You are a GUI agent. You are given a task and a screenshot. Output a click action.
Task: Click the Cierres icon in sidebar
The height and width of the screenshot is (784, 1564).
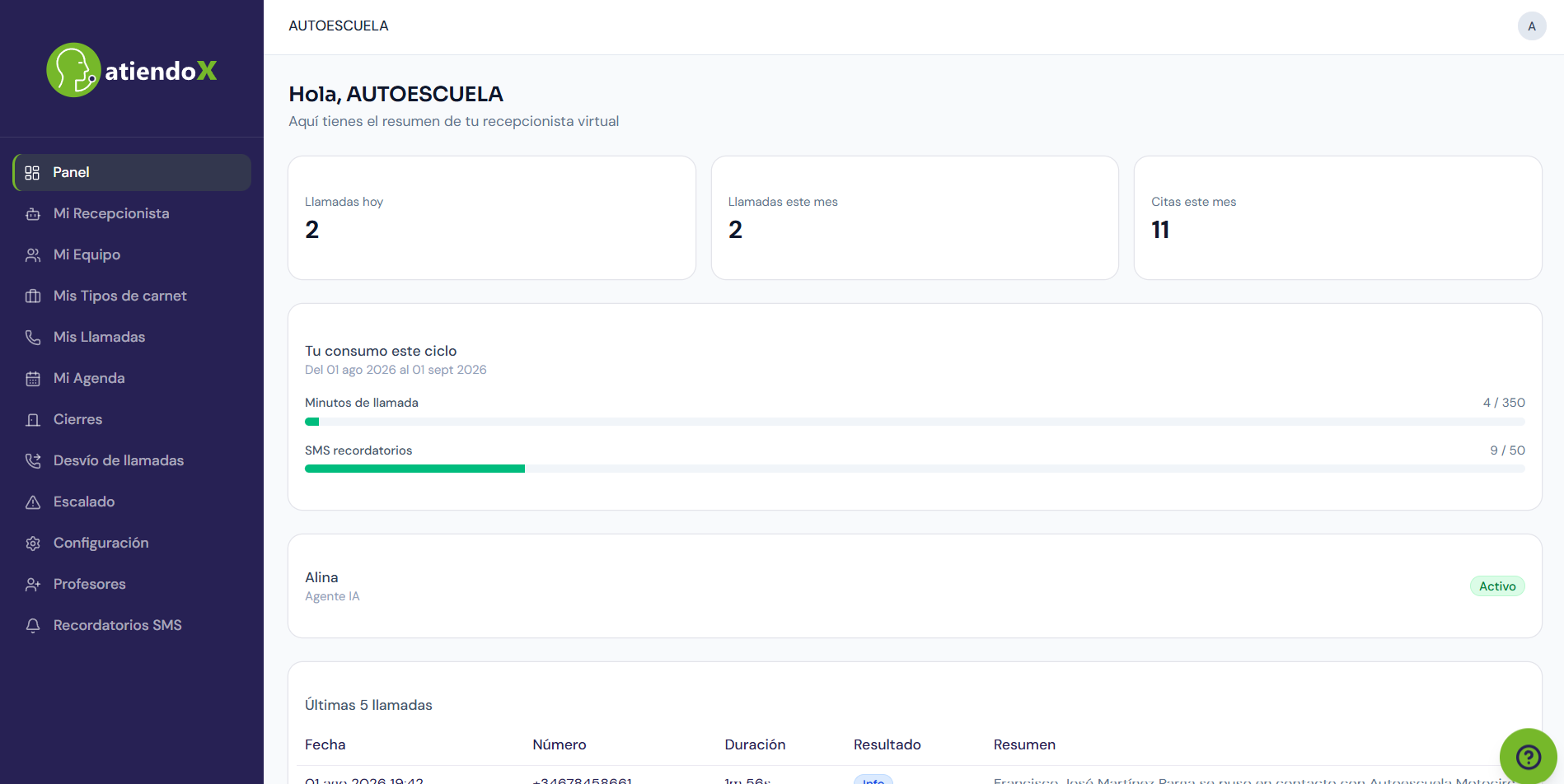point(33,420)
